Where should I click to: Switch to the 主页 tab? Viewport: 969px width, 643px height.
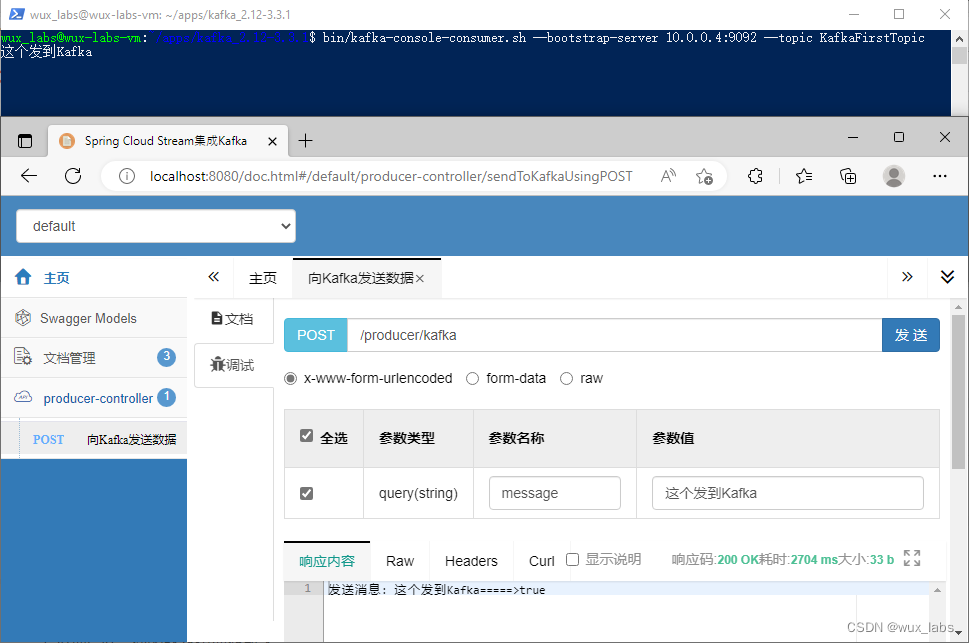coord(263,278)
